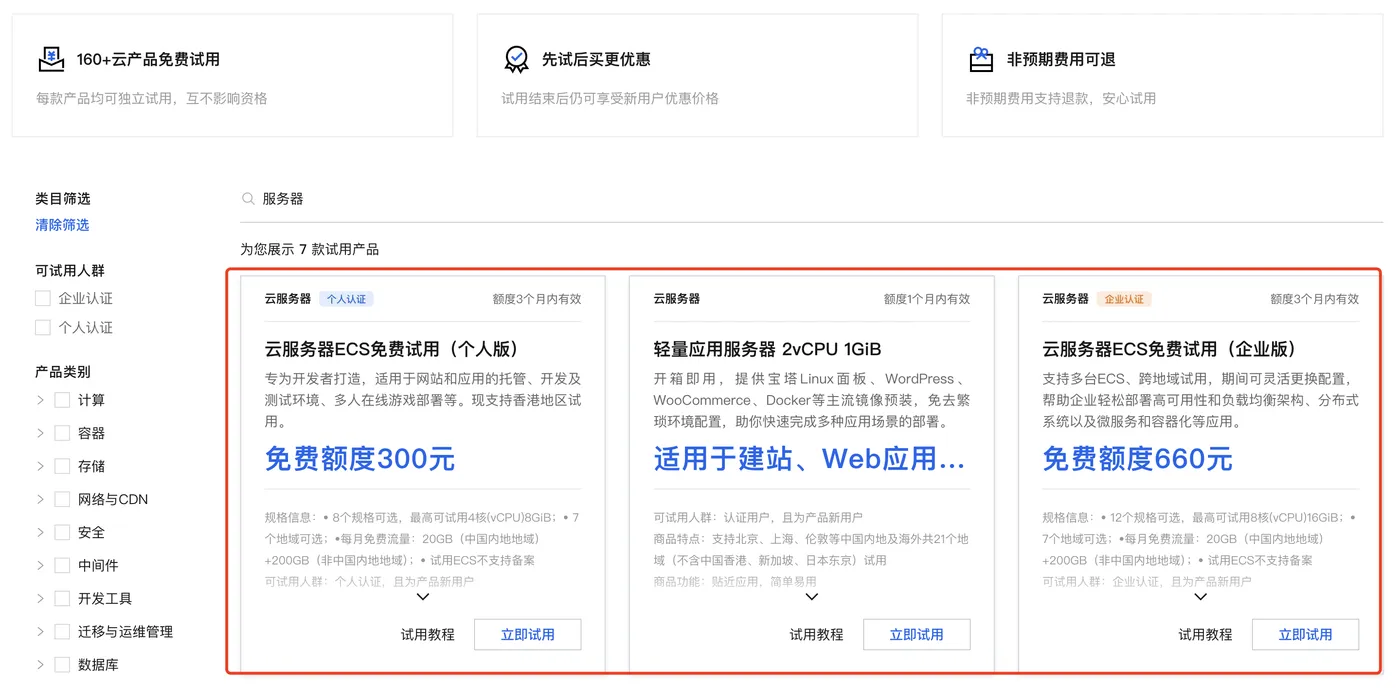This screenshot has width=1400, height=689.
Task: Click 立即试用 on ECS 个人版 card
Action: 527,634
